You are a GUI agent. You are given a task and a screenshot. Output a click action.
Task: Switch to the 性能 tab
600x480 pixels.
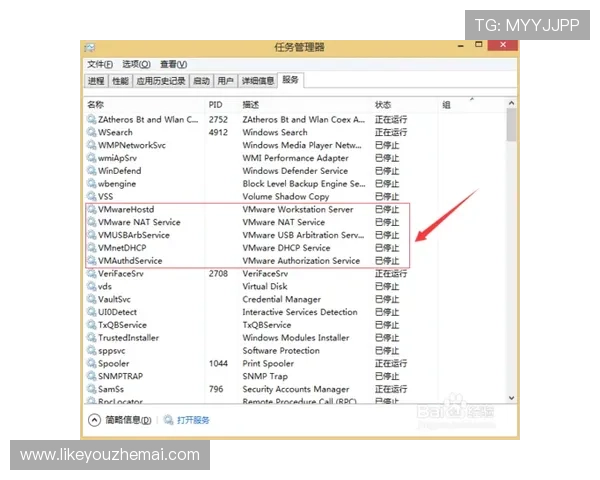[x=121, y=81]
